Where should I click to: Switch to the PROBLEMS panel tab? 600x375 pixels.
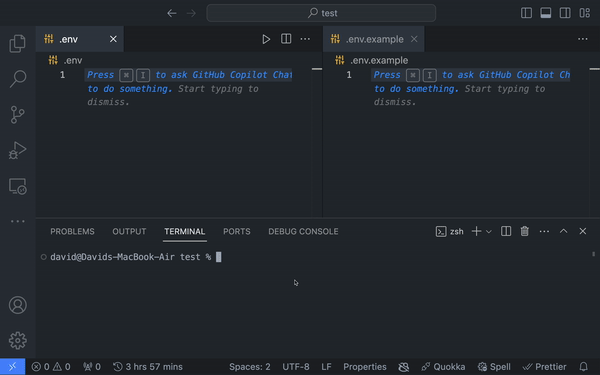click(x=72, y=232)
